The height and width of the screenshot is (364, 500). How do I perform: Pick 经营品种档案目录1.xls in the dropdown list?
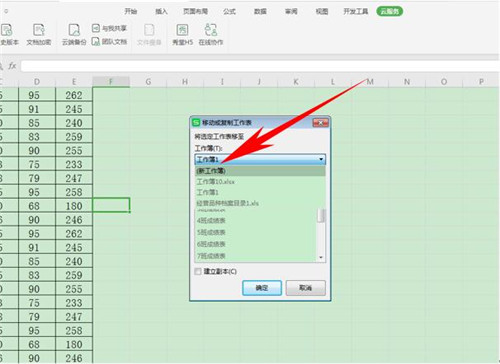[260, 203]
